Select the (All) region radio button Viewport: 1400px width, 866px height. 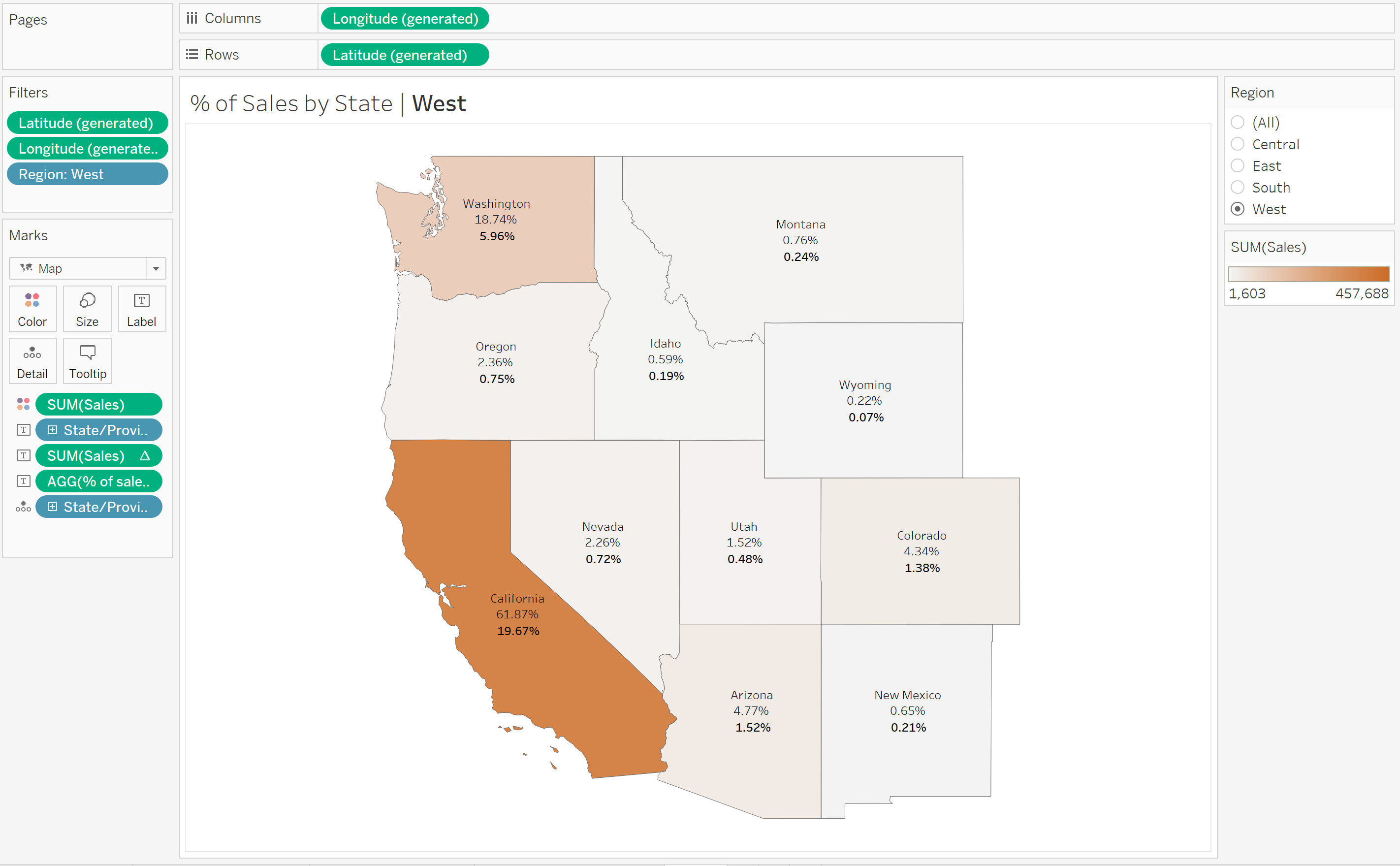pos(1238,122)
